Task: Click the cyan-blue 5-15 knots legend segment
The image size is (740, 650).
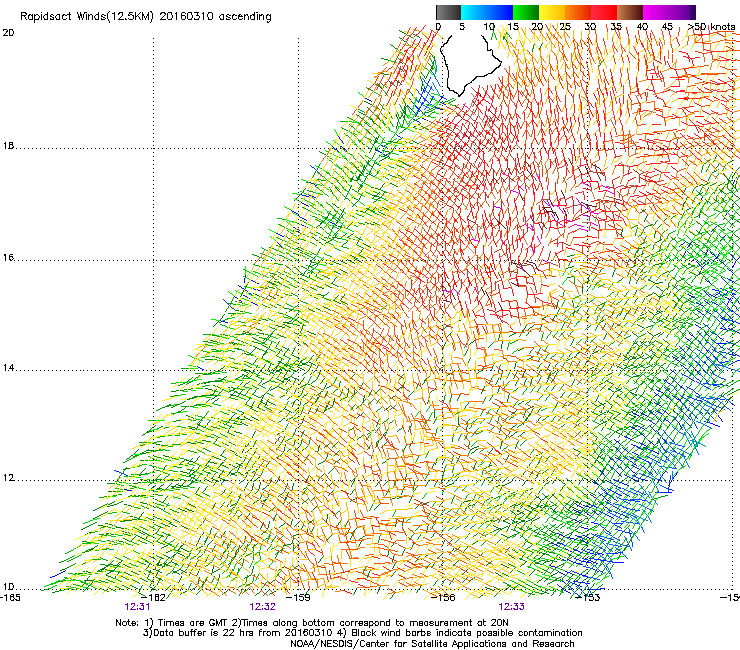Action: [x=487, y=12]
